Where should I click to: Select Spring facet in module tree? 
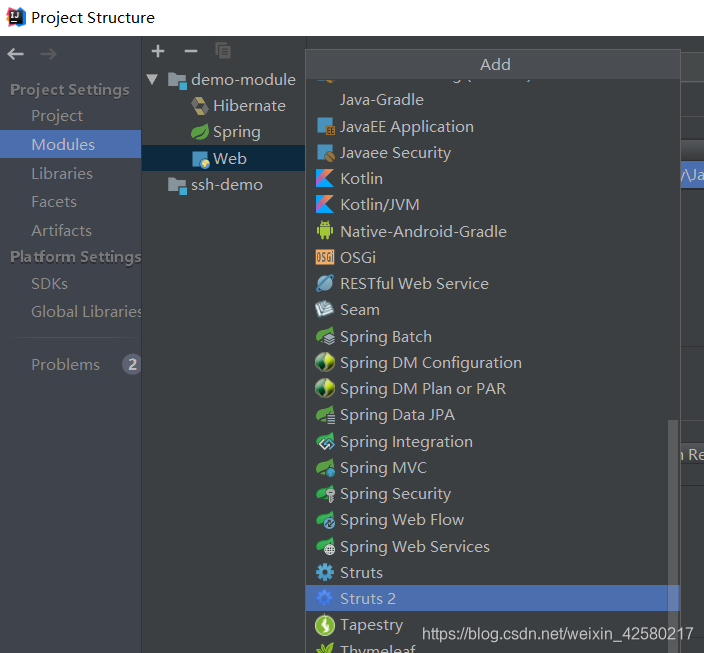pos(237,132)
